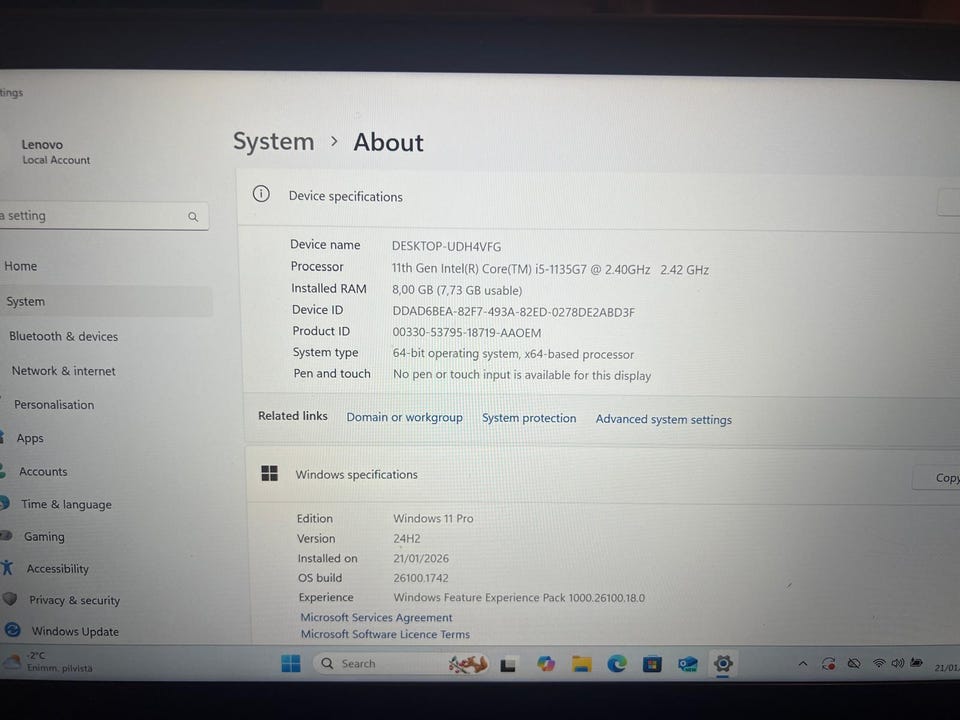This screenshot has width=960, height=720.
Task: Open Gaming settings
Action: (x=44, y=537)
